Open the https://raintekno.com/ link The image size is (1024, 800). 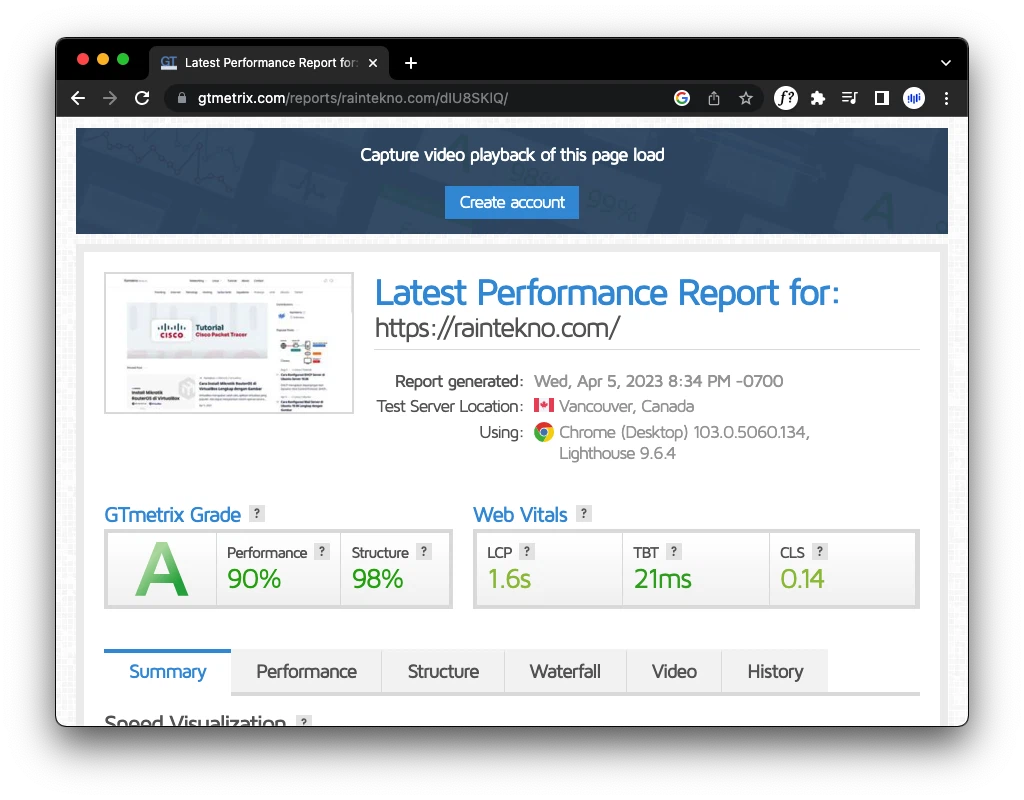point(497,327)
